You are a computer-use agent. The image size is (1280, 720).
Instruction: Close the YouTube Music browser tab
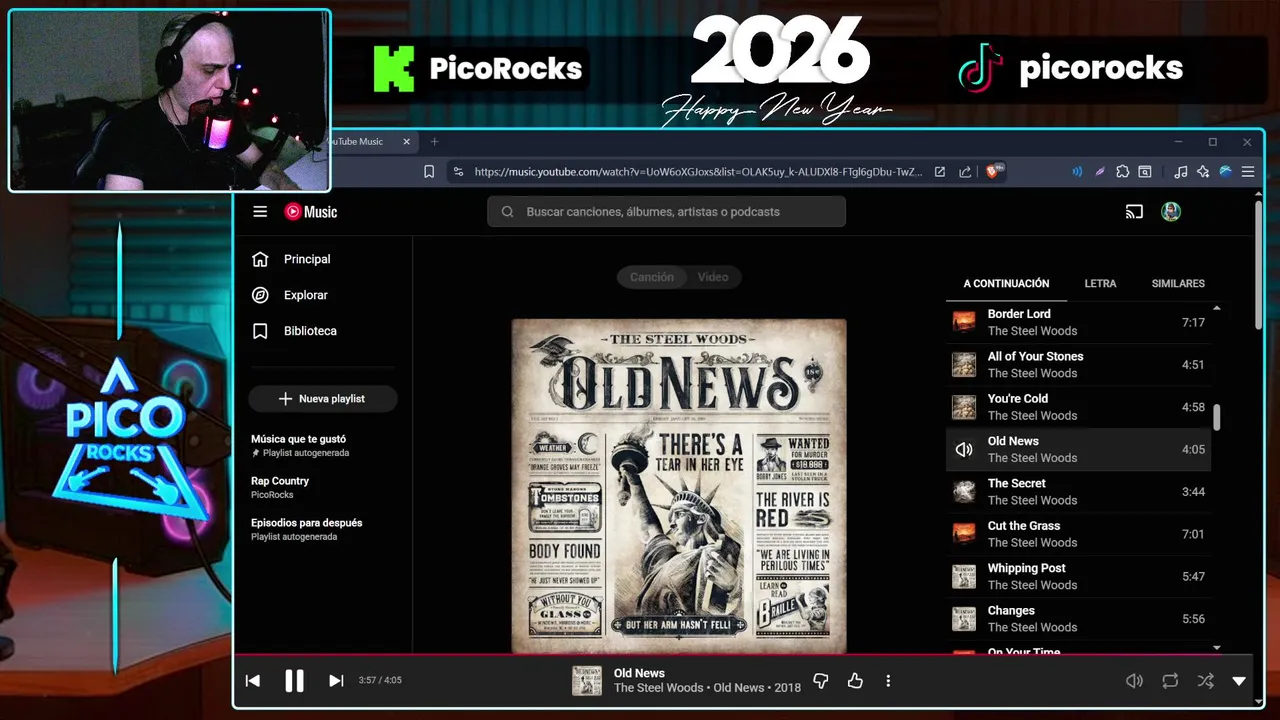(x=406, y=142)
